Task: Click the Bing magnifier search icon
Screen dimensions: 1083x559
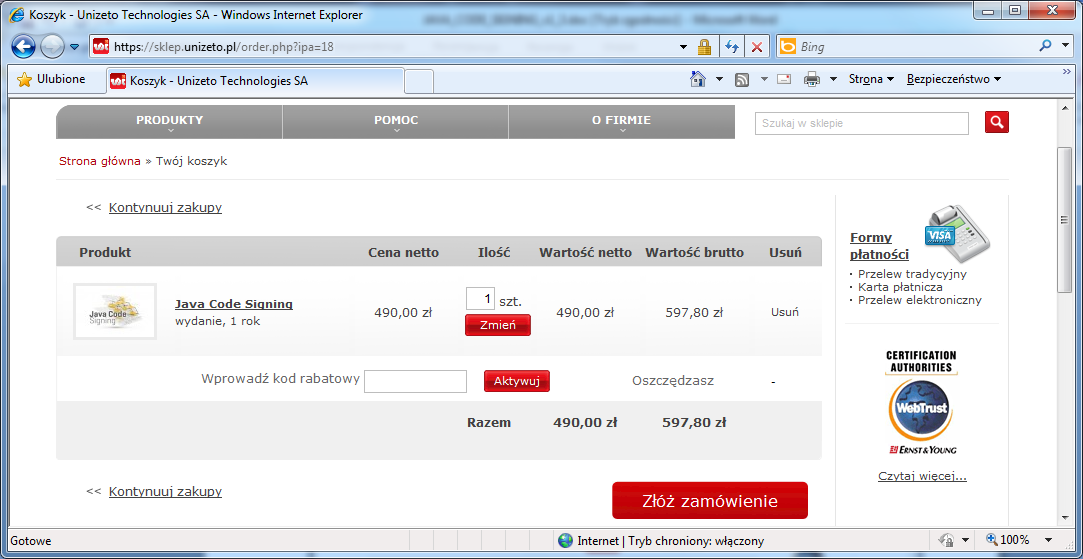Action: tap(1046, 46)
